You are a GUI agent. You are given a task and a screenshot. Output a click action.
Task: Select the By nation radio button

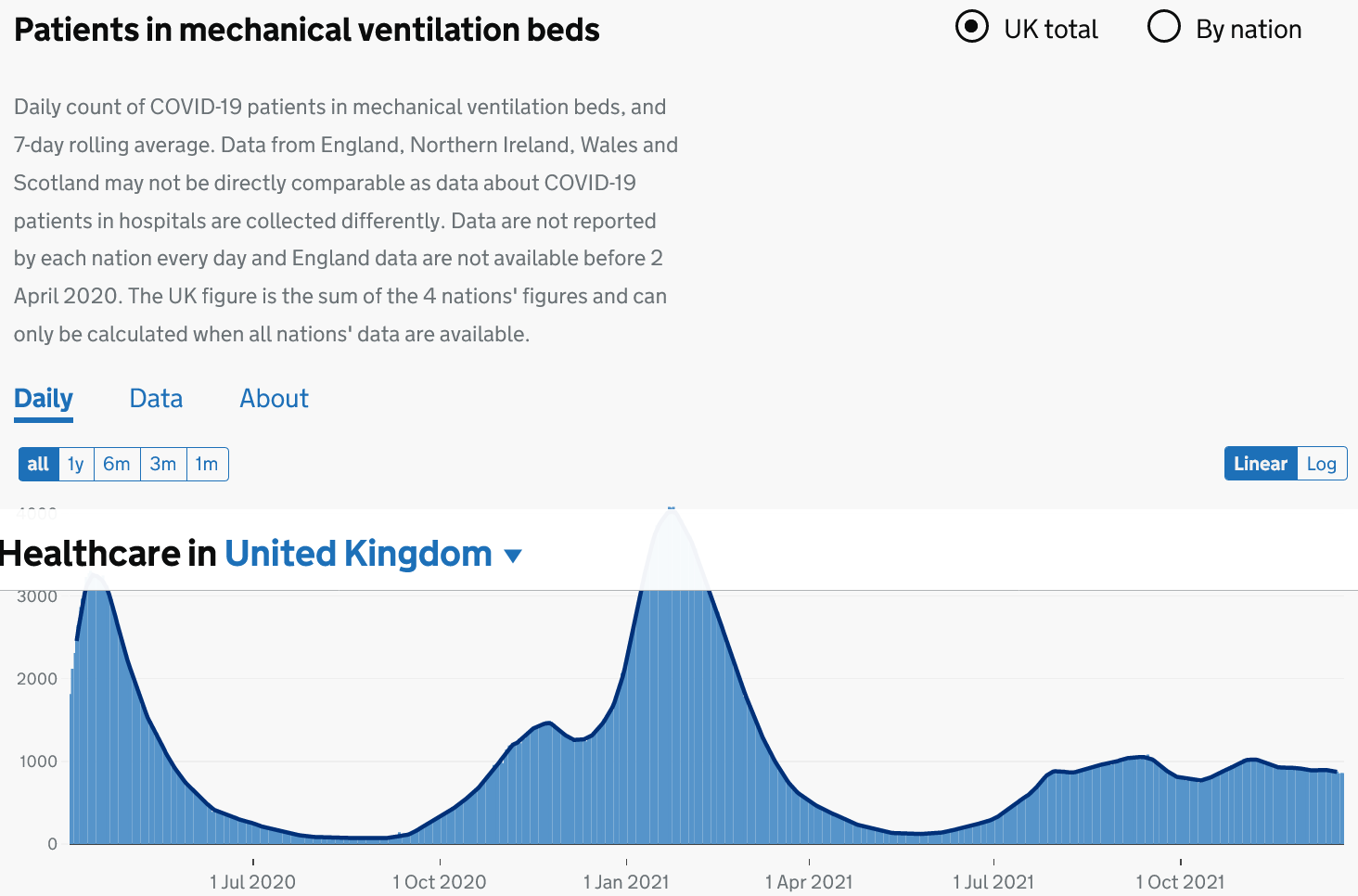(1164, 27)
